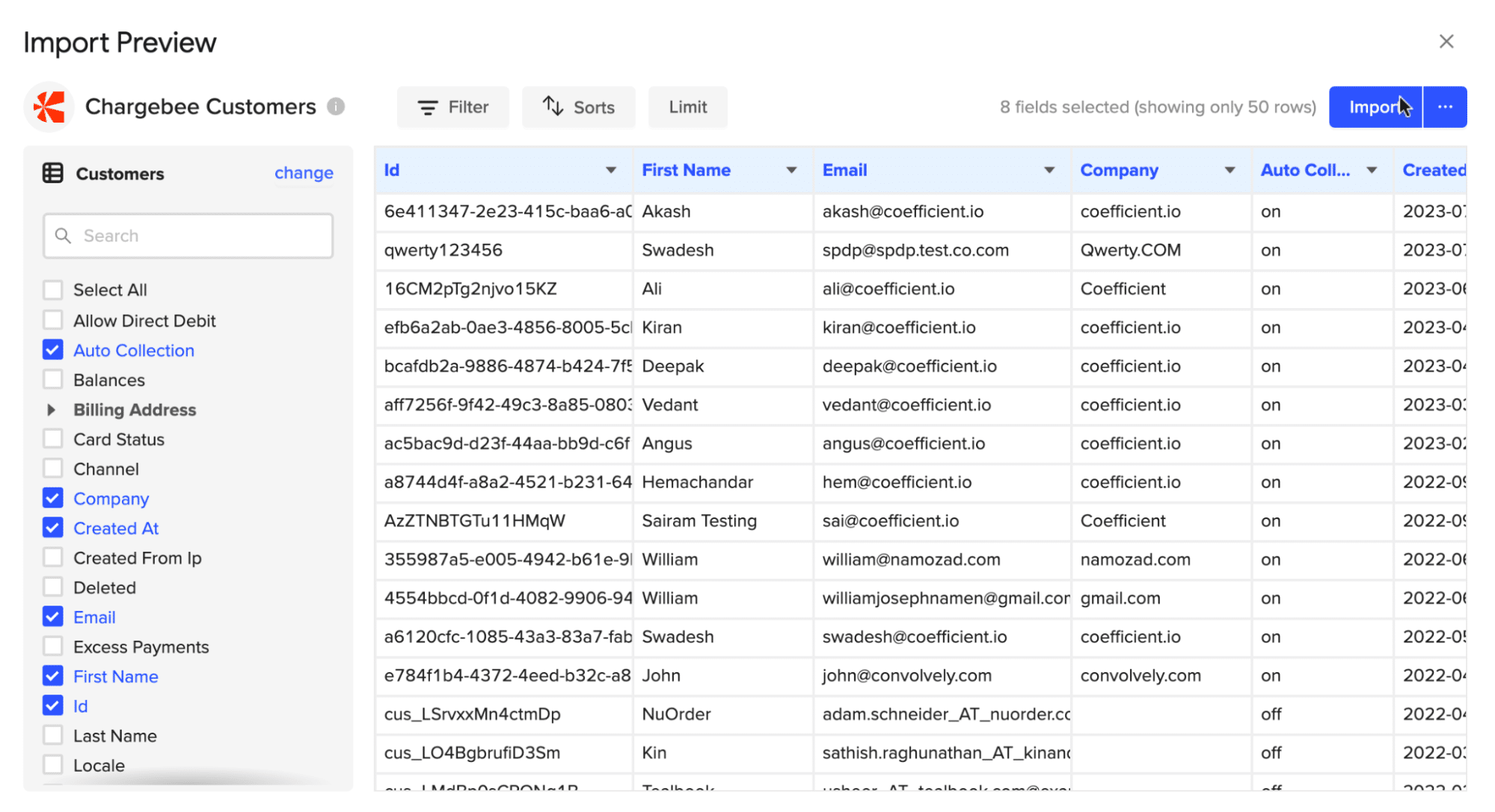This screenshot has width=1495, height=812.
Task: Open the Filter panel
Action: 453,107
